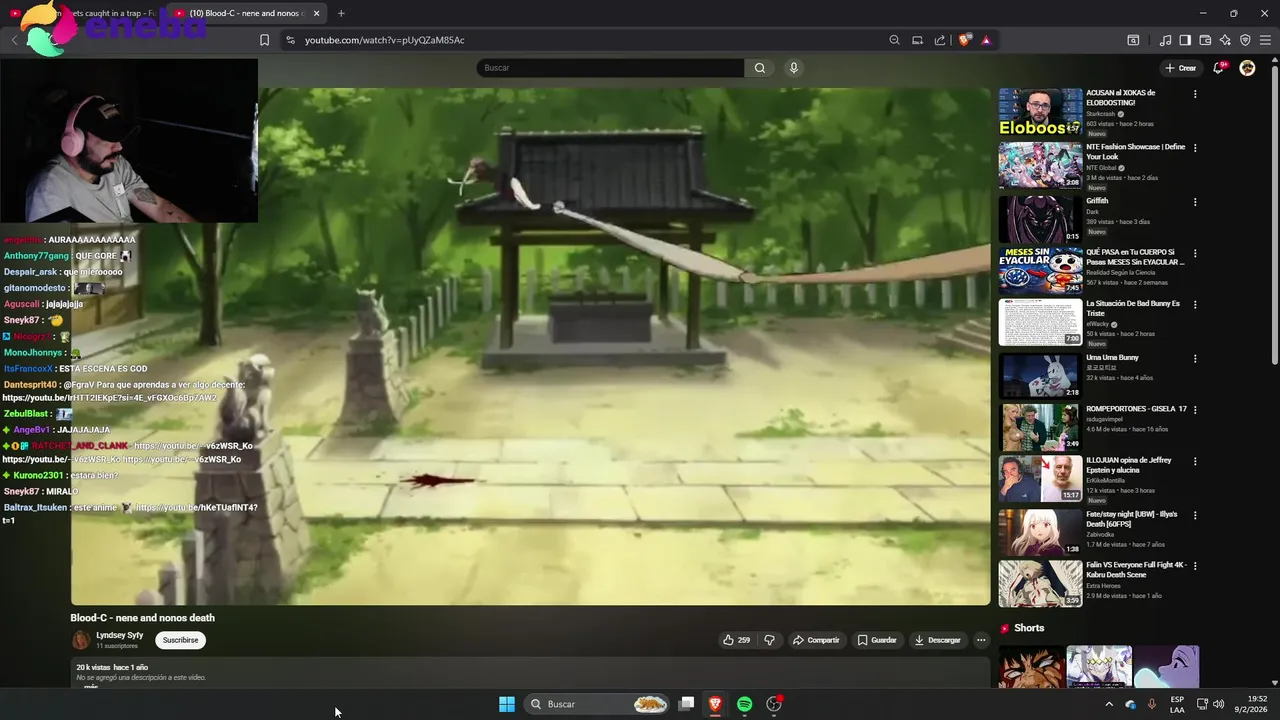Image resolution: width=1280 pixels, height=720 pixels.
Task: Open Brave Wallet icon
Action: click(x=1205, y=40)
